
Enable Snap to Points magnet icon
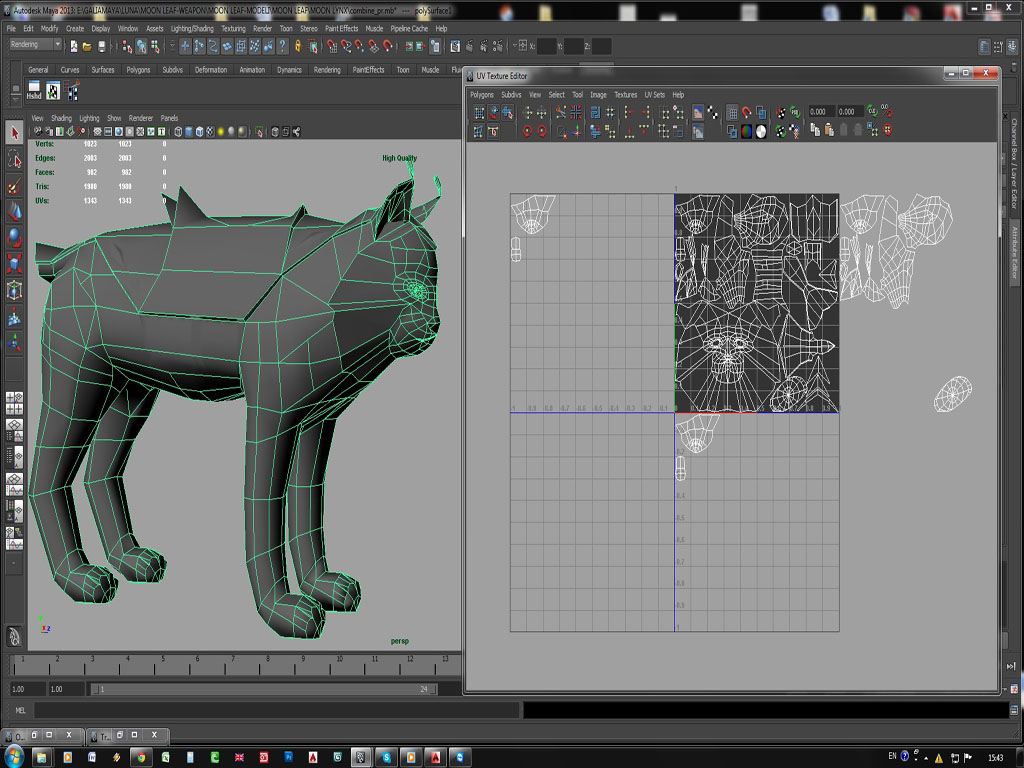[x=360, y=46]
